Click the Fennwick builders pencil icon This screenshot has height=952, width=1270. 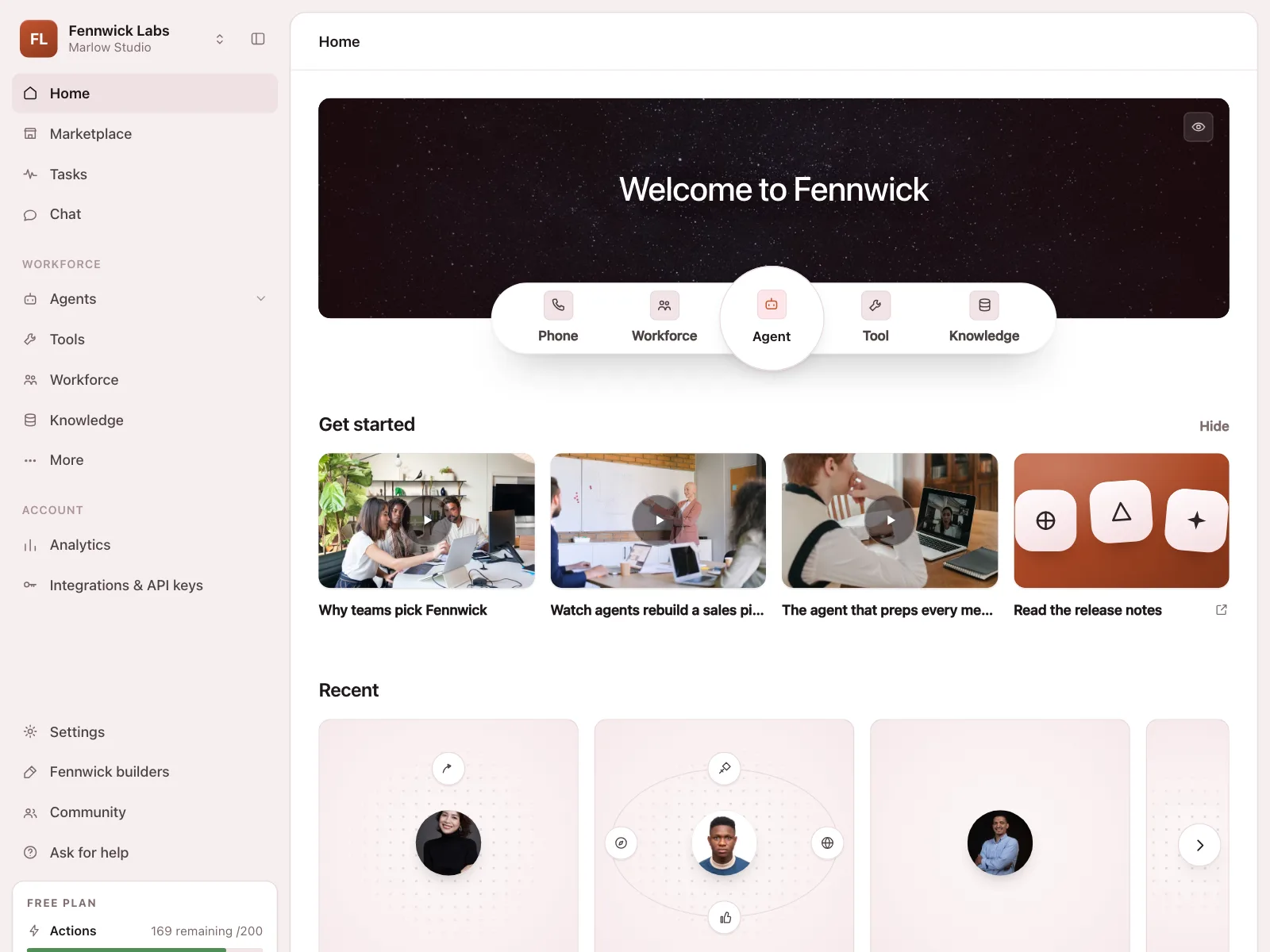30,772
